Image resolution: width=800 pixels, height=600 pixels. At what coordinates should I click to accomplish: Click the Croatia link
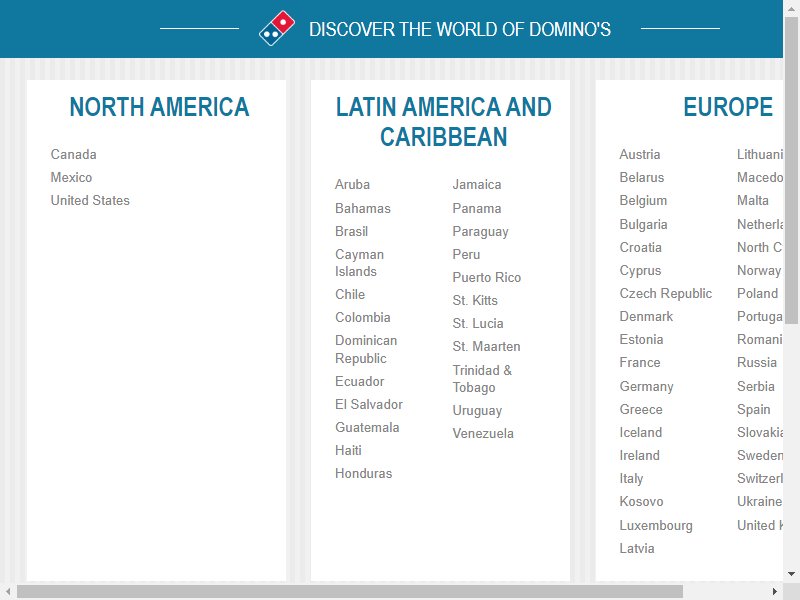click(641, 247)
